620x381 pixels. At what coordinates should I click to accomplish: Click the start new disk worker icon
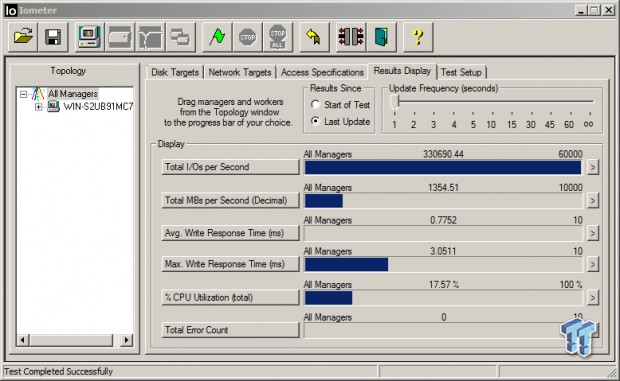pos(120,37)
